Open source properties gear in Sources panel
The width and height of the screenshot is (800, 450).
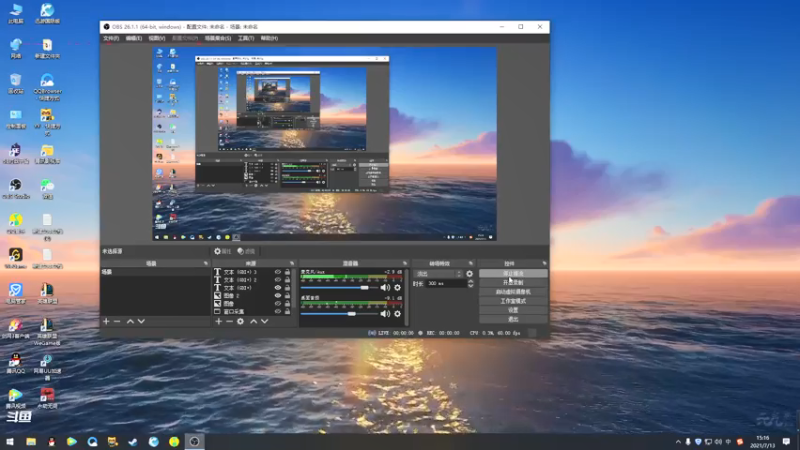tap(241, 321)
